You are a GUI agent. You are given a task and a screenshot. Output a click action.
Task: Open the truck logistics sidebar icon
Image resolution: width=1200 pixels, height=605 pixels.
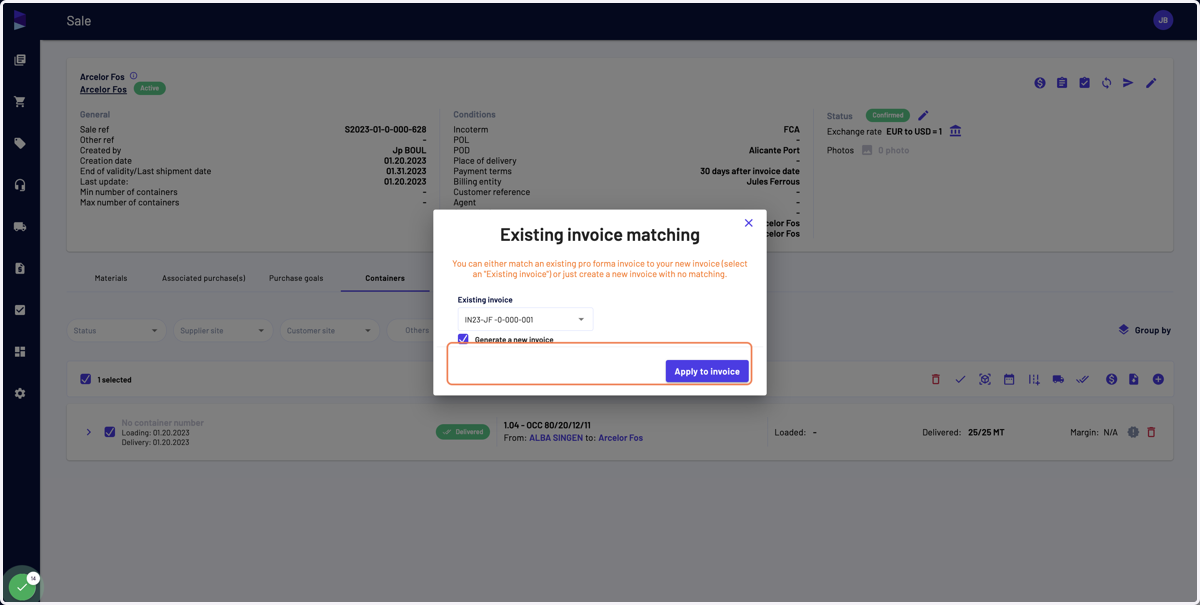point(20,227)
